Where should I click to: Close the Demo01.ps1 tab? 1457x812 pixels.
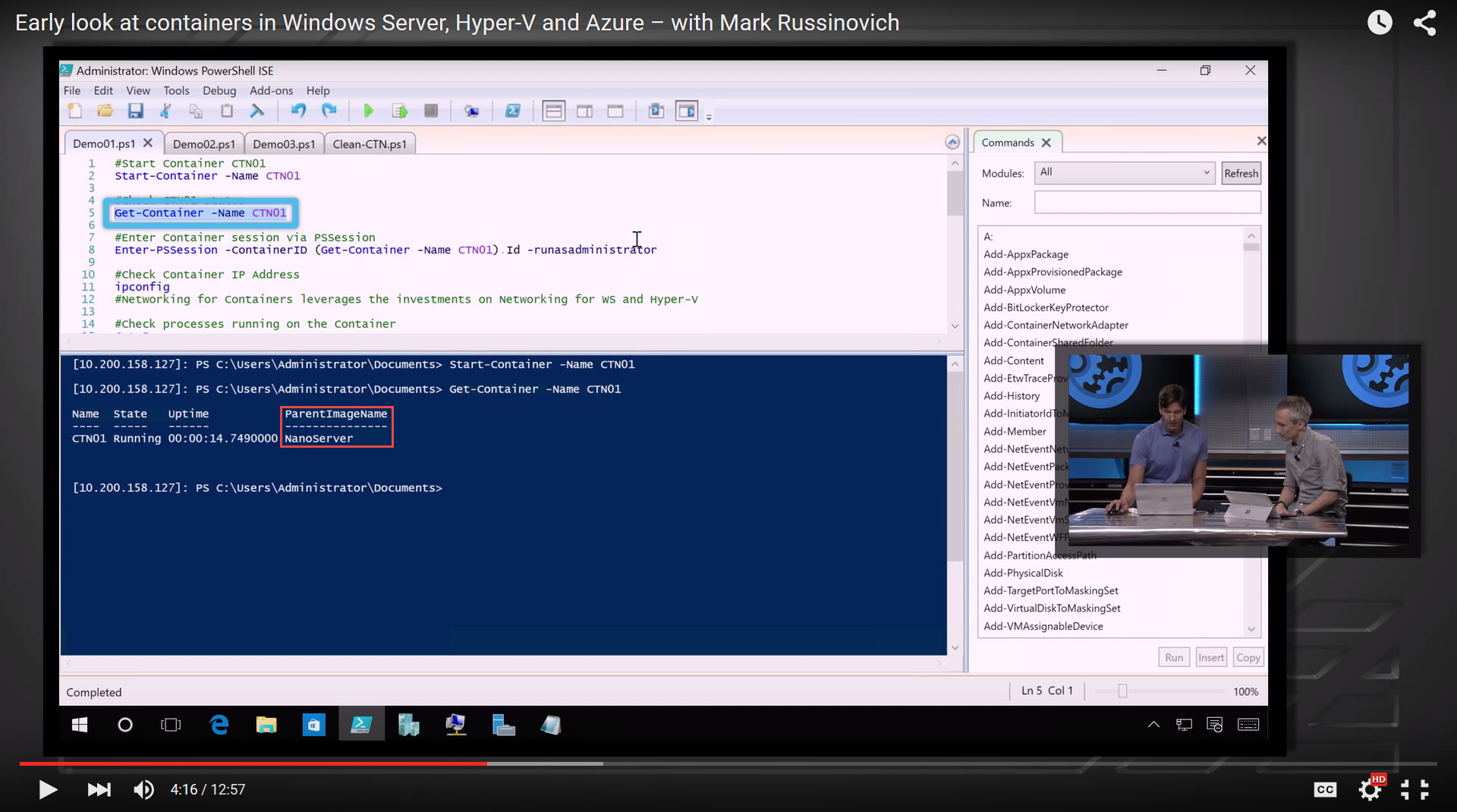click(148, 143)
